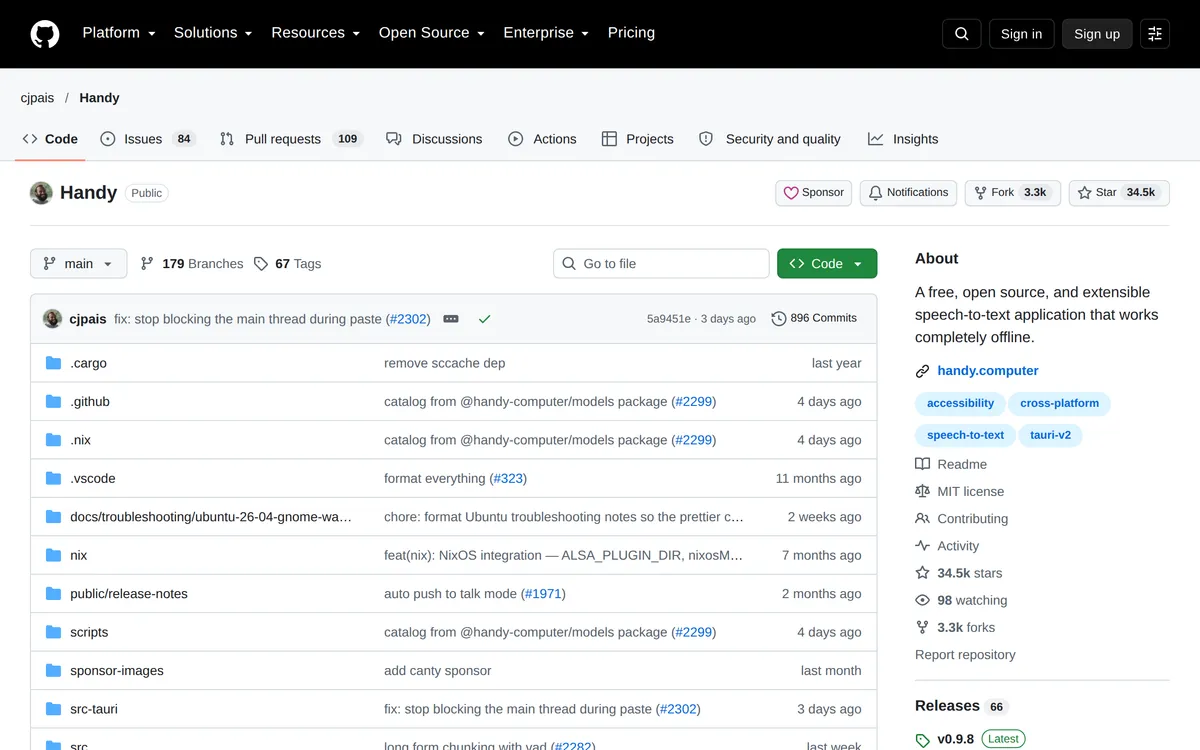
Task: Open the green Code dropdown button
Action: (x=827, y=264)
